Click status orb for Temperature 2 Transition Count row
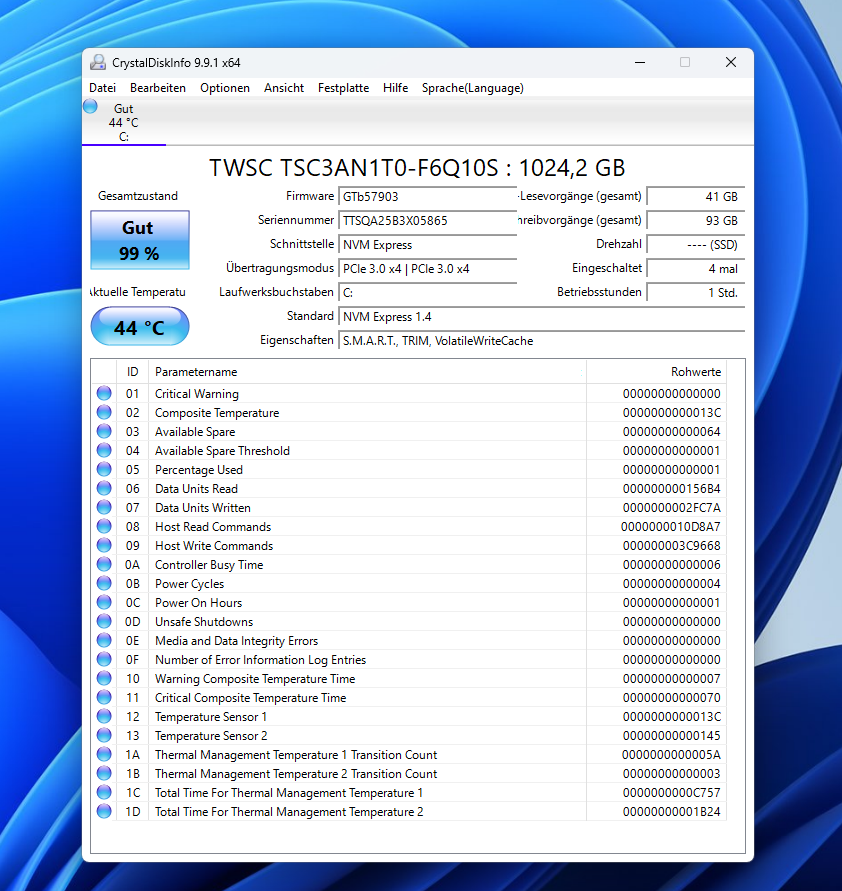The width and height of the screenshot is (842, 891). click(104, 773)
